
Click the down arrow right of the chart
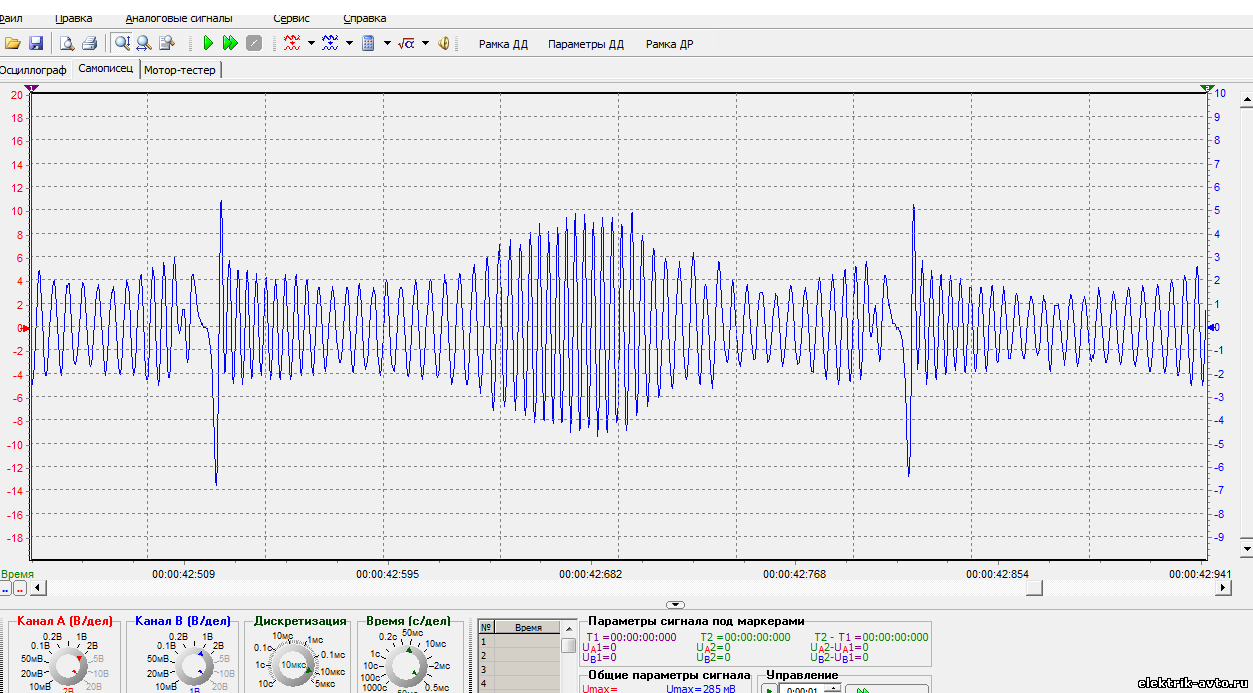pyautogui.click(x=1246, y=548)
